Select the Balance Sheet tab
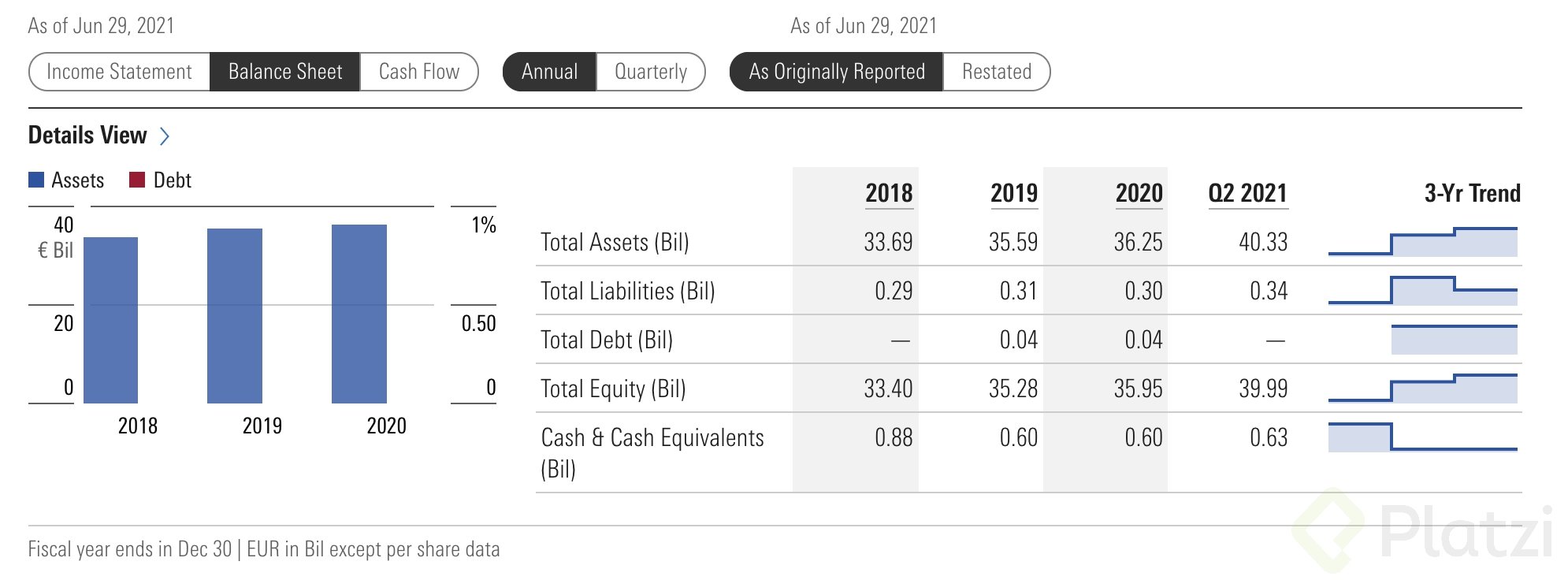This screenshot has height=580, width=1568. (x=285, y=72)
